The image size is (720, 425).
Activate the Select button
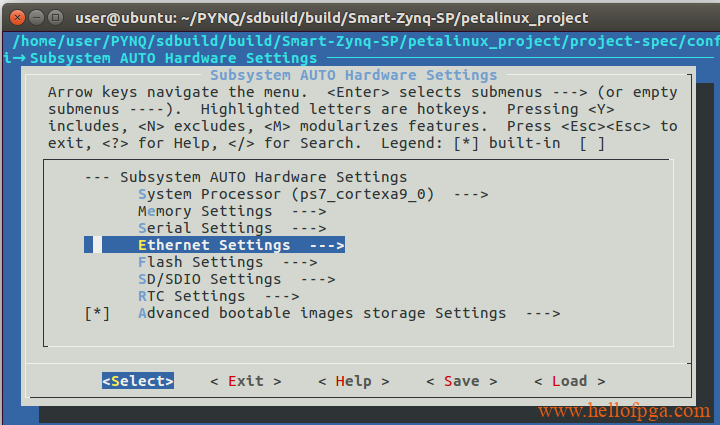pos(138,381)
